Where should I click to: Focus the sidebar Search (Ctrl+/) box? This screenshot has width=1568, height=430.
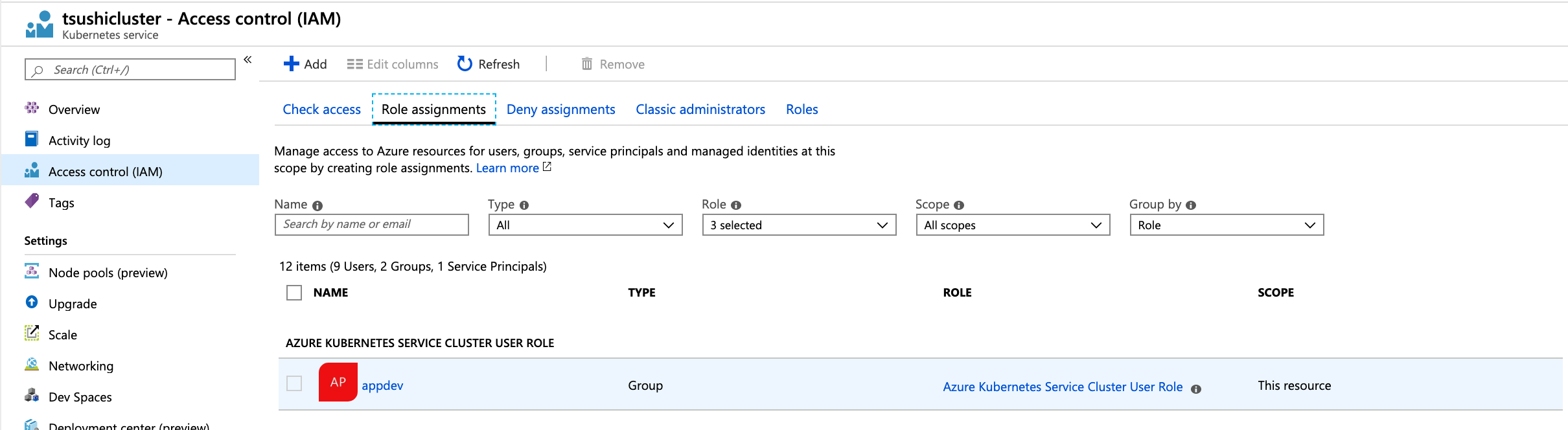130,69
